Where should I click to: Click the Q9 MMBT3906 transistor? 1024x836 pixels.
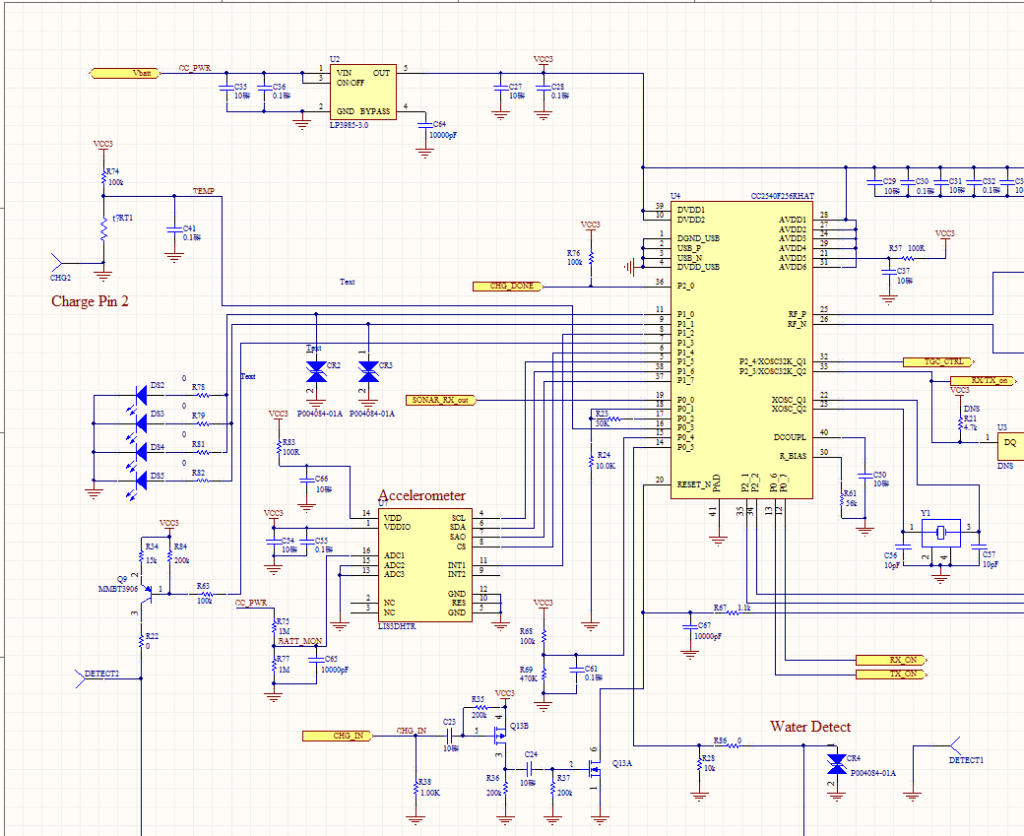click(x=145, y=591)
